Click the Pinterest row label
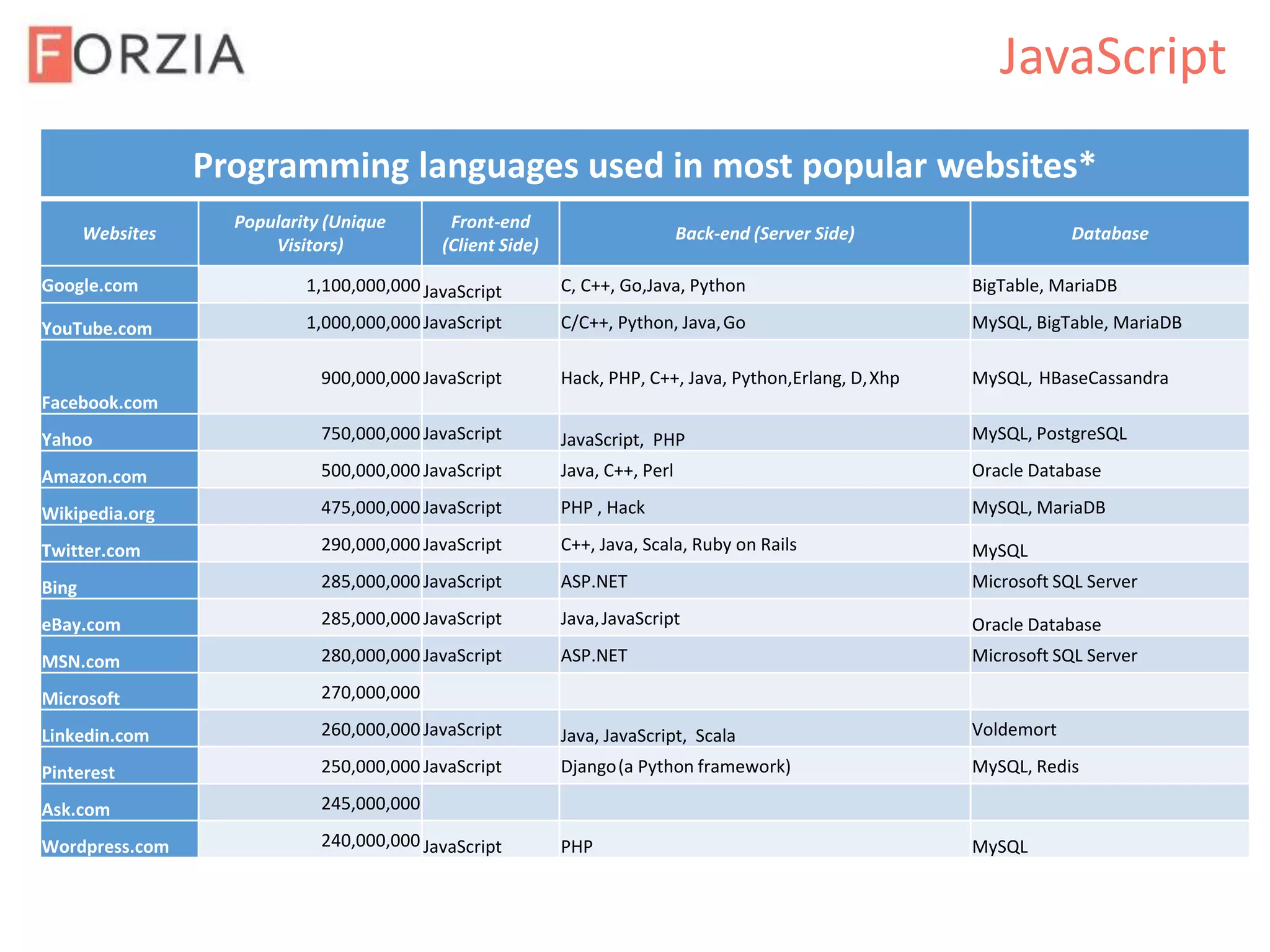This screenshot has height=952, width=1270. [78, 773]
